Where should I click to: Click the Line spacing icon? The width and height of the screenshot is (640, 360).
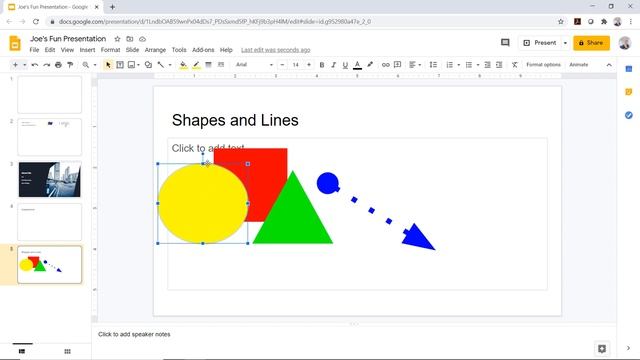pos(433,65)
